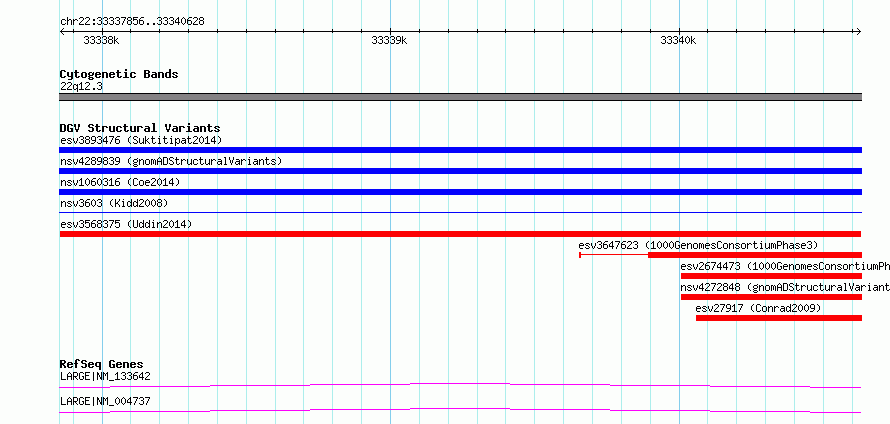The width and height of the screenshot is (890, 424).
Task: Click esv27917 (Conrad2009) label
Action: [x=758, y=308]
